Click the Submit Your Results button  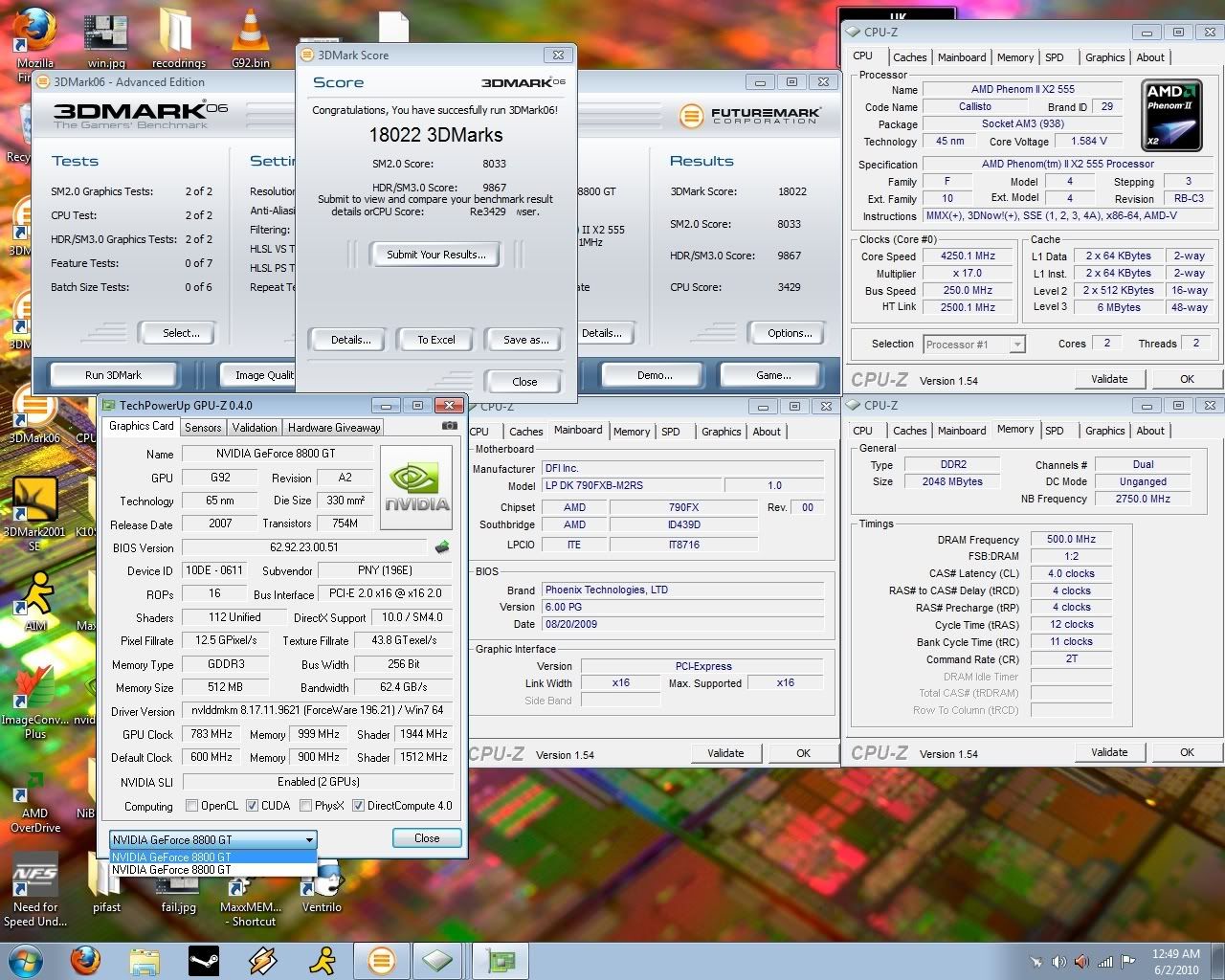tap(436, 255)
